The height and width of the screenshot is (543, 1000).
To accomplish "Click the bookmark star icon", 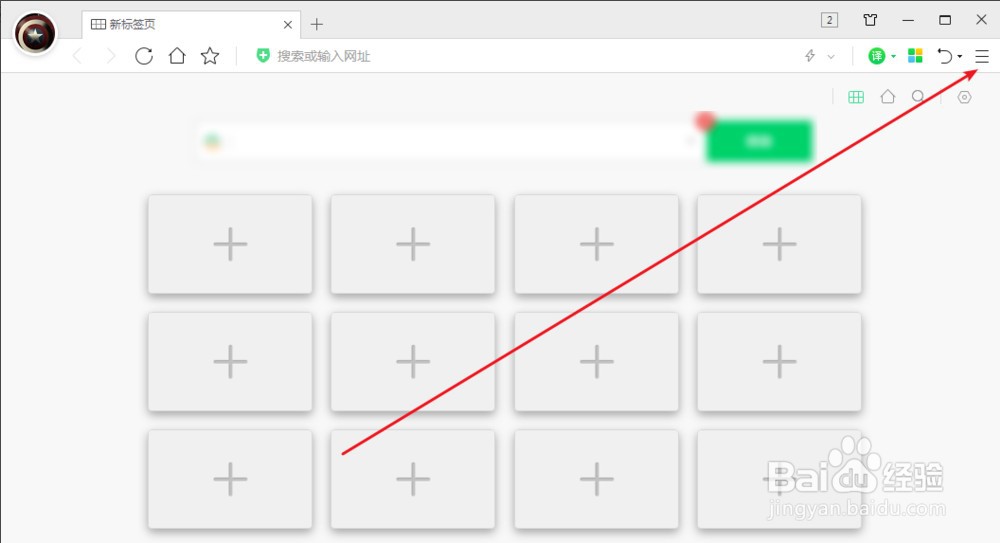I will [210, 56].
